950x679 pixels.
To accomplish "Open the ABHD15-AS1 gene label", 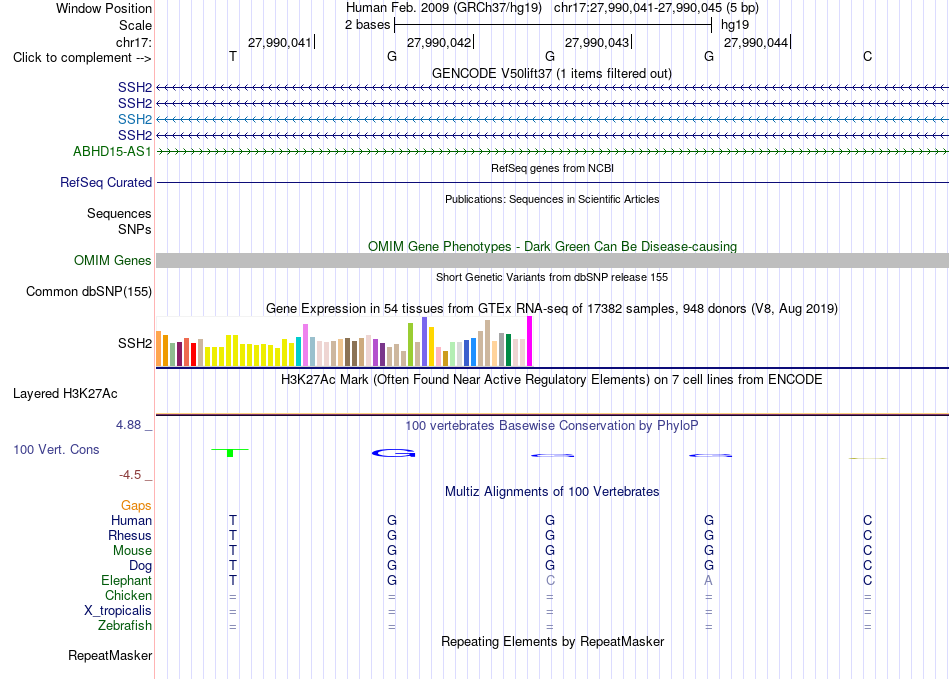I will (x=112, y=151).
